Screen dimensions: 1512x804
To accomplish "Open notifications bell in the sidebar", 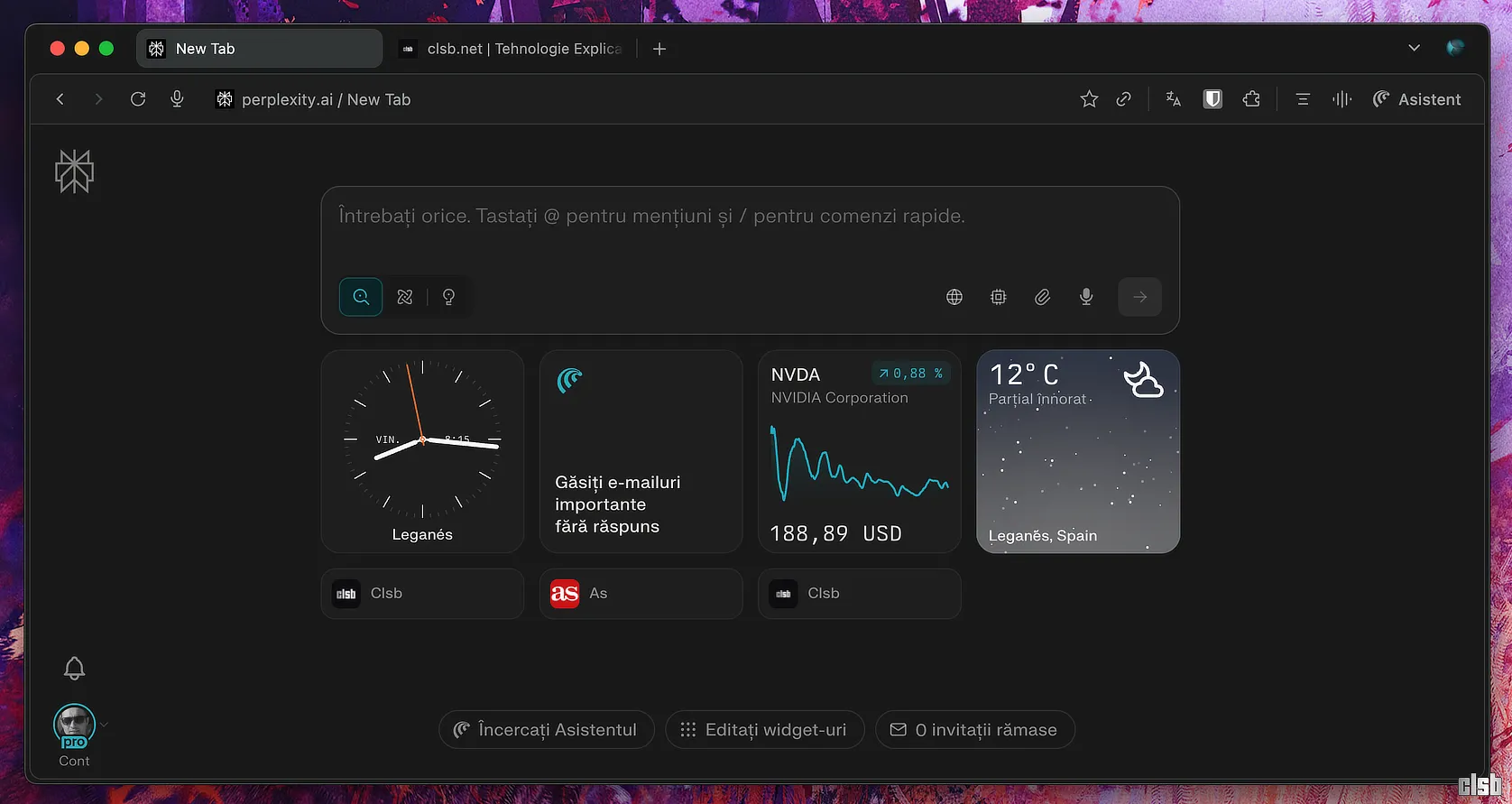I will pyautogui.click(x=74, y=669).
